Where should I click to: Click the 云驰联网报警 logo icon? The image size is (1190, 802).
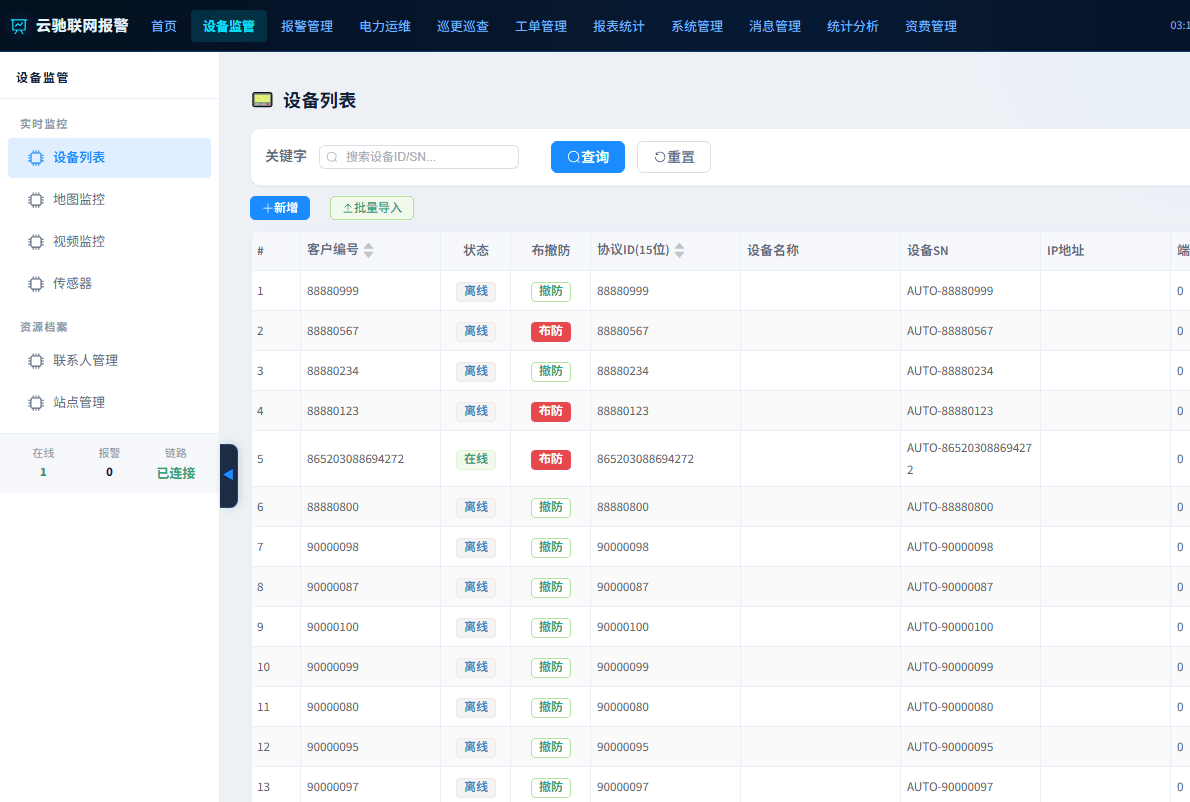click(19, 27)
